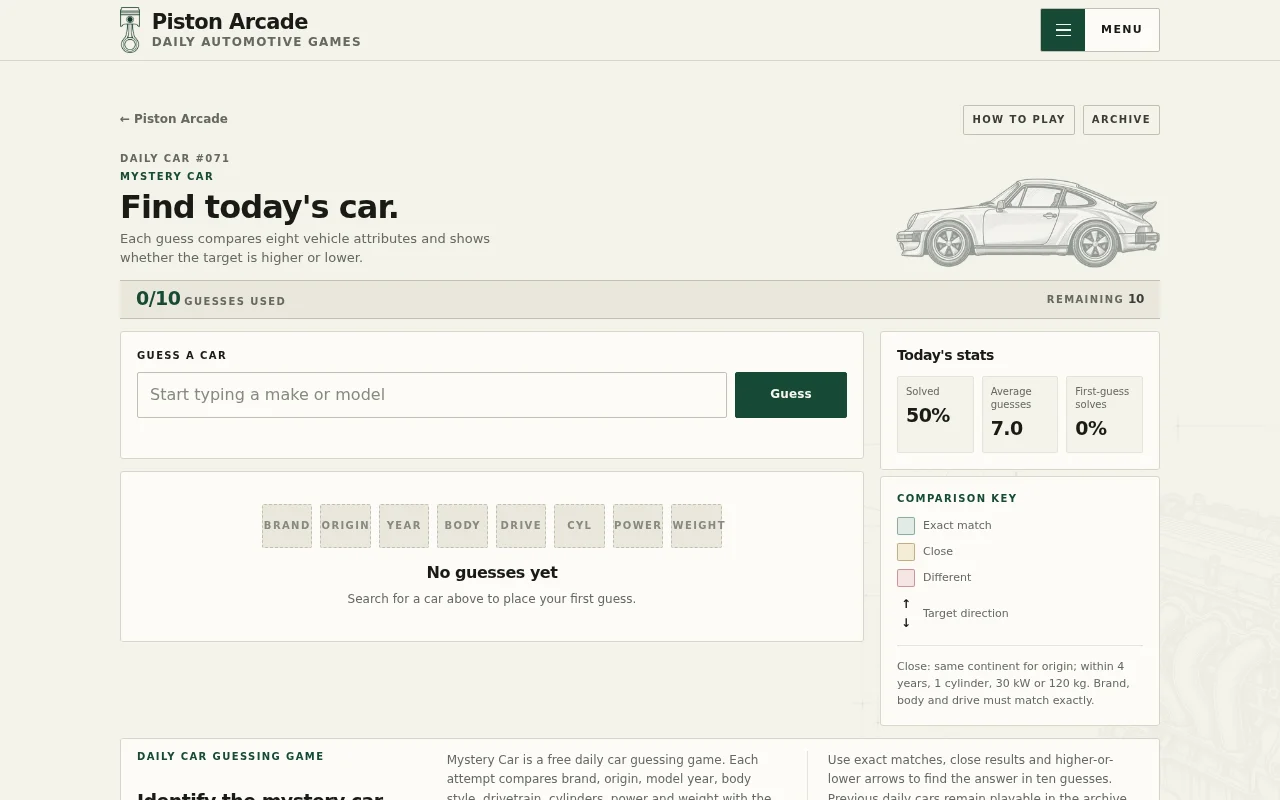1280x800 pixels.
Task: Click the Solved 50% stat card
Action: pos(935,414)
